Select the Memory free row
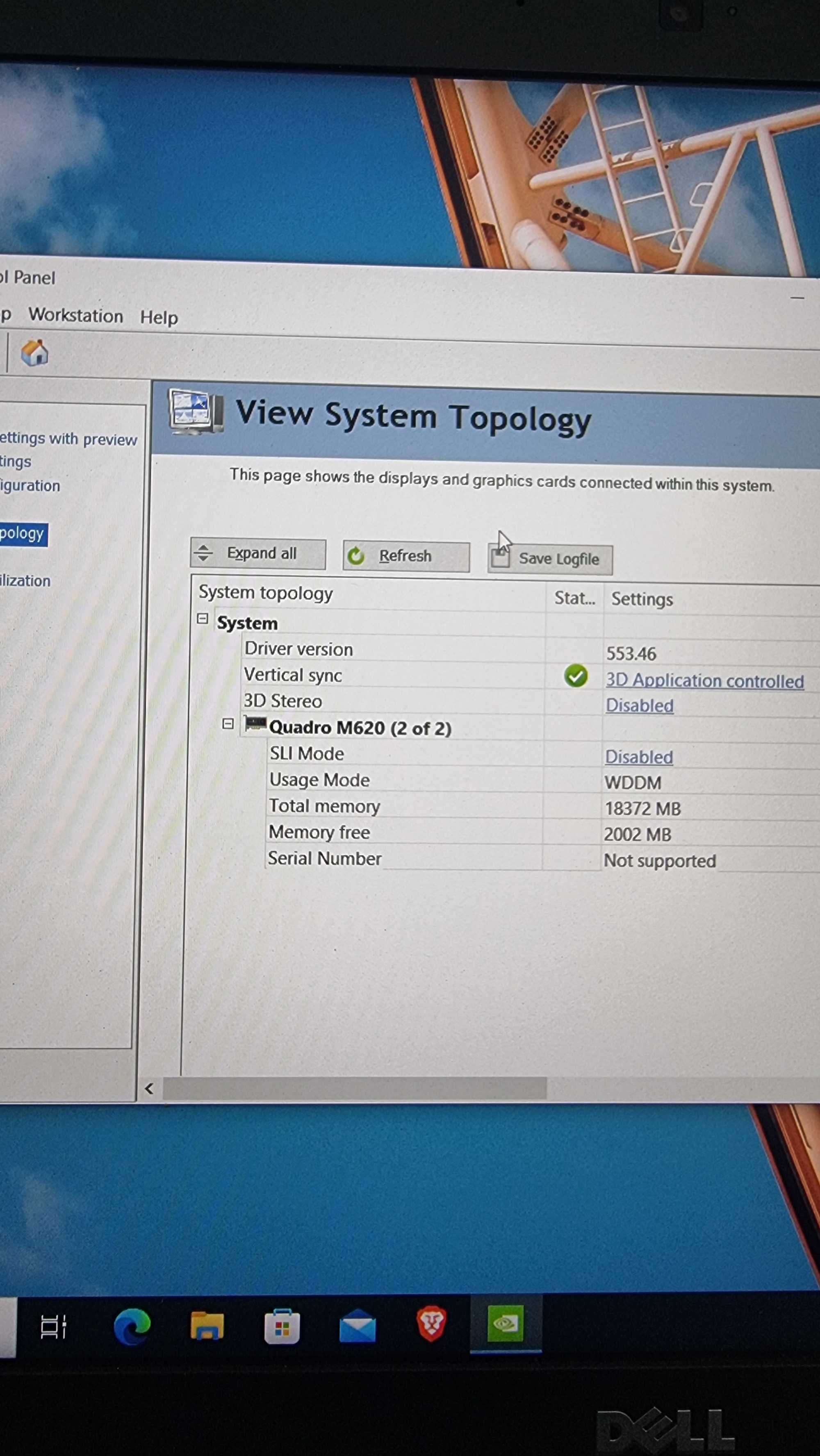Viewport: 820px width, 1456px height. tap(319, 832)
